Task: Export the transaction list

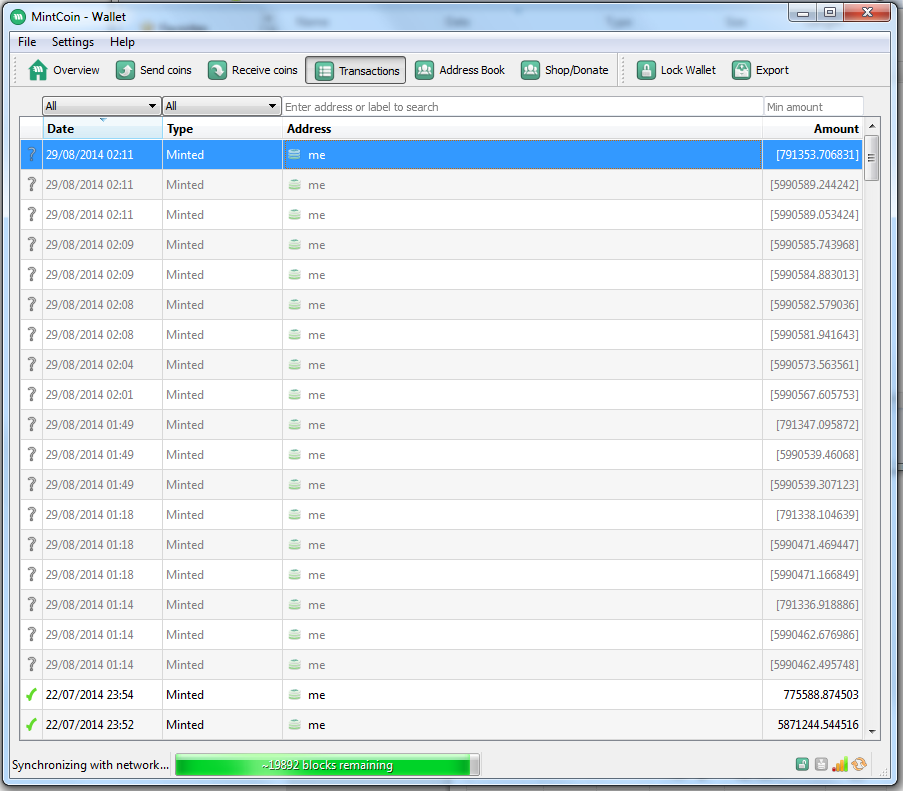Action: pyautogui.click(x=741, y=70)
